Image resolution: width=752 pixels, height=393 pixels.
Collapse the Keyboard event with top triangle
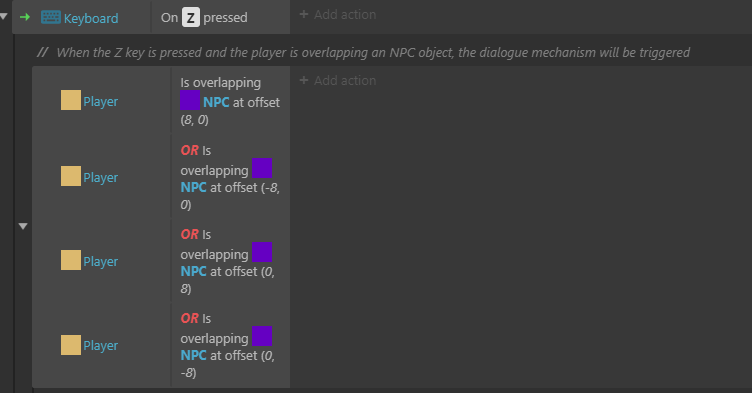click(x=3, y=16)
